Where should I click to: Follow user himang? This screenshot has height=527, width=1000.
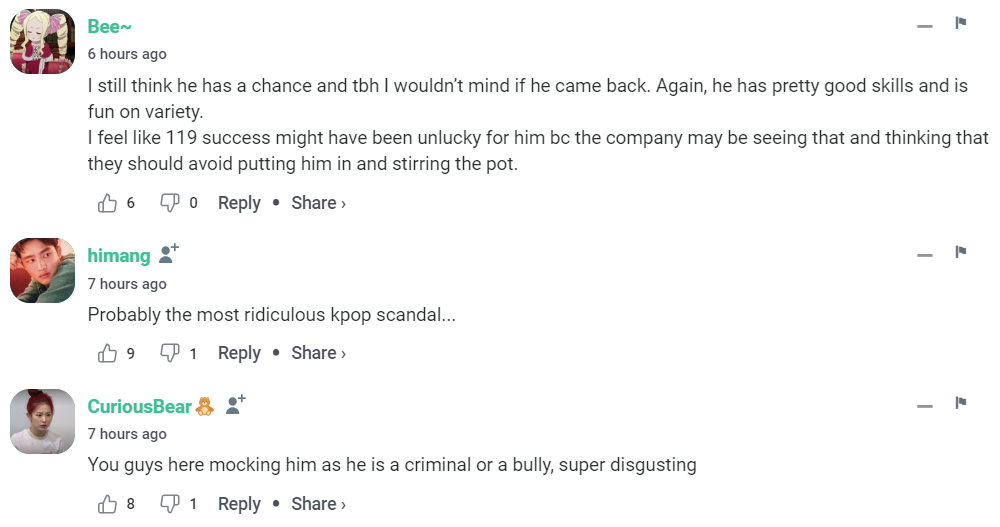pyautogui.click(x=169, y=254)
